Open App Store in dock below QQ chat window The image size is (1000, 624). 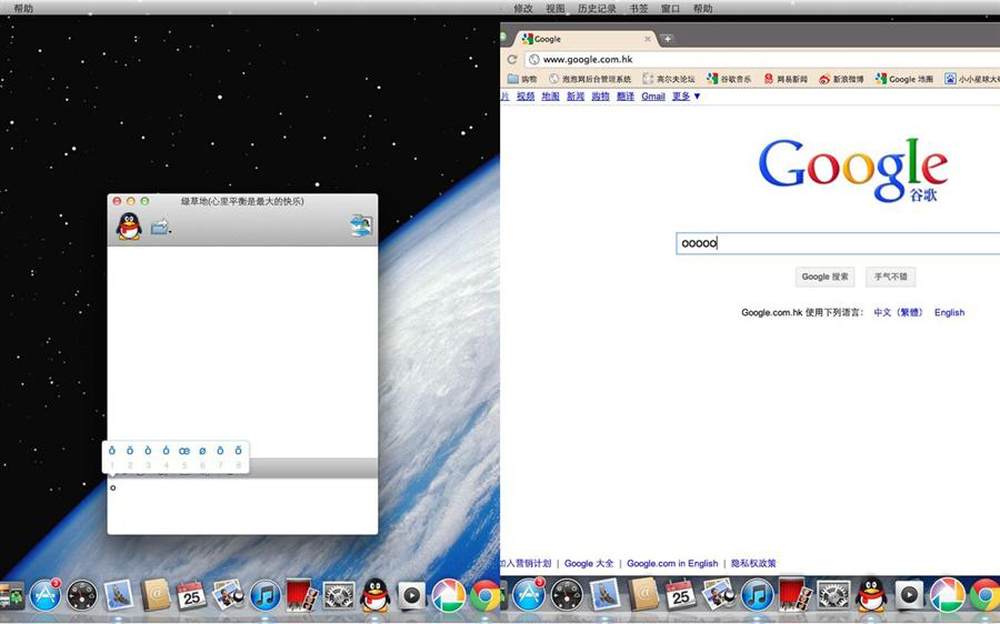(x=45, y=595)
